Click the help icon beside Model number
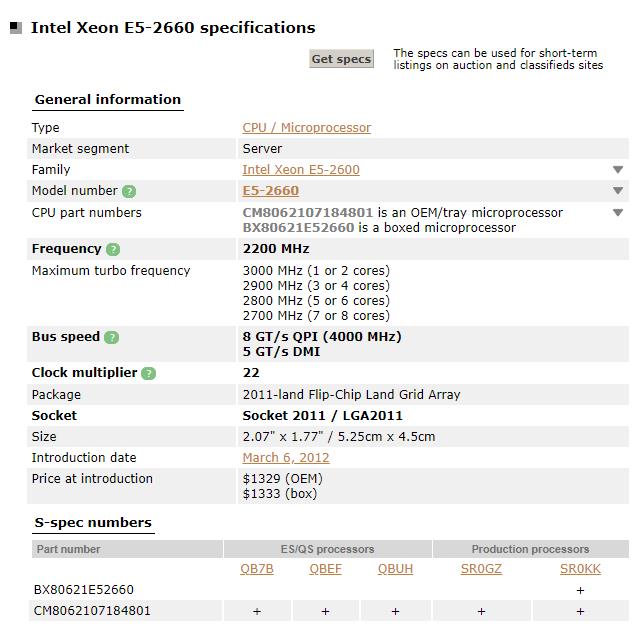The image size is (643, 627). pyautogui.click(x=129, y=191)
